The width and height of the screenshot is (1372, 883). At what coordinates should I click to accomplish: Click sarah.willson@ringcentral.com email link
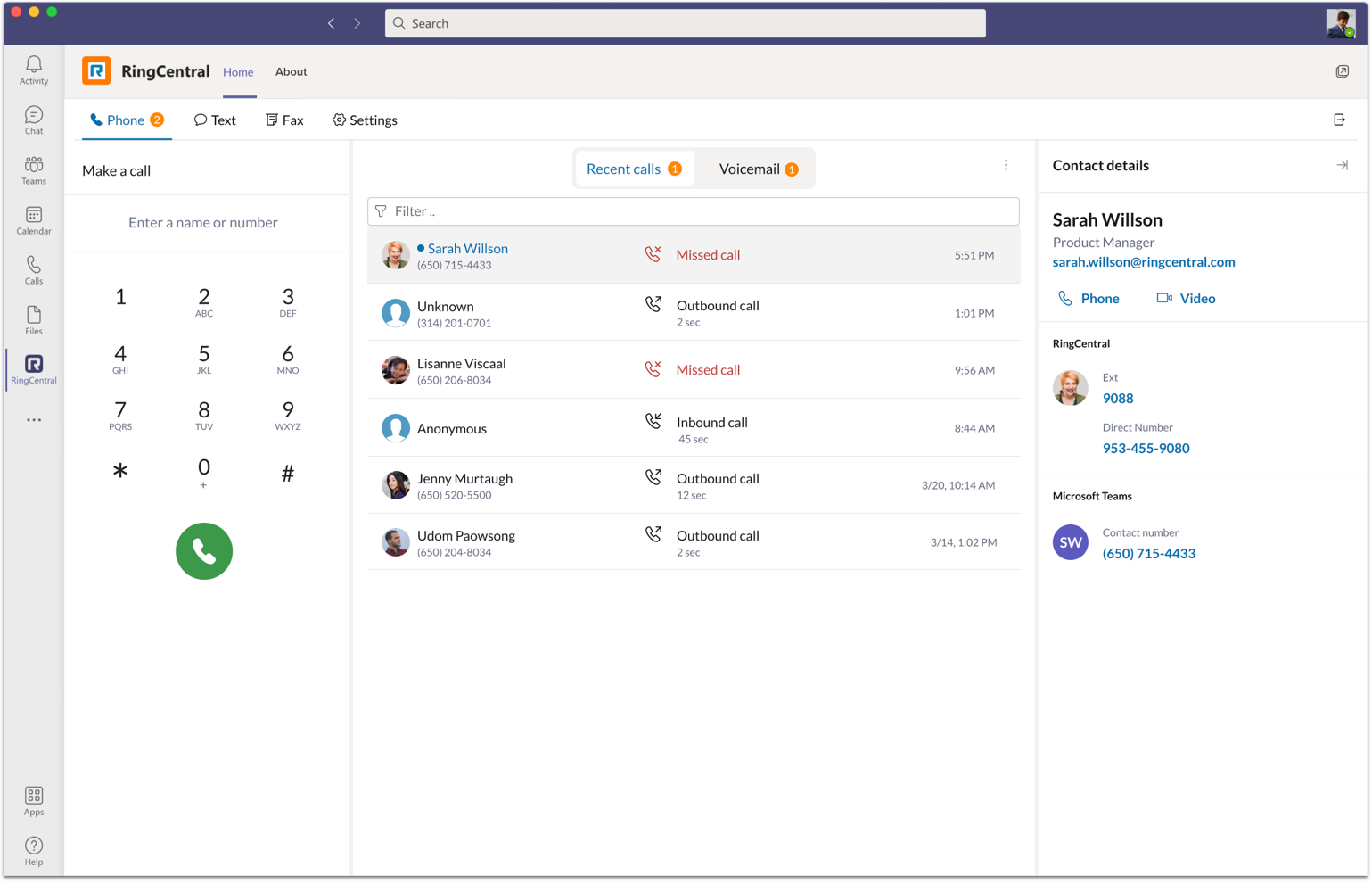tap(1143, 262)
